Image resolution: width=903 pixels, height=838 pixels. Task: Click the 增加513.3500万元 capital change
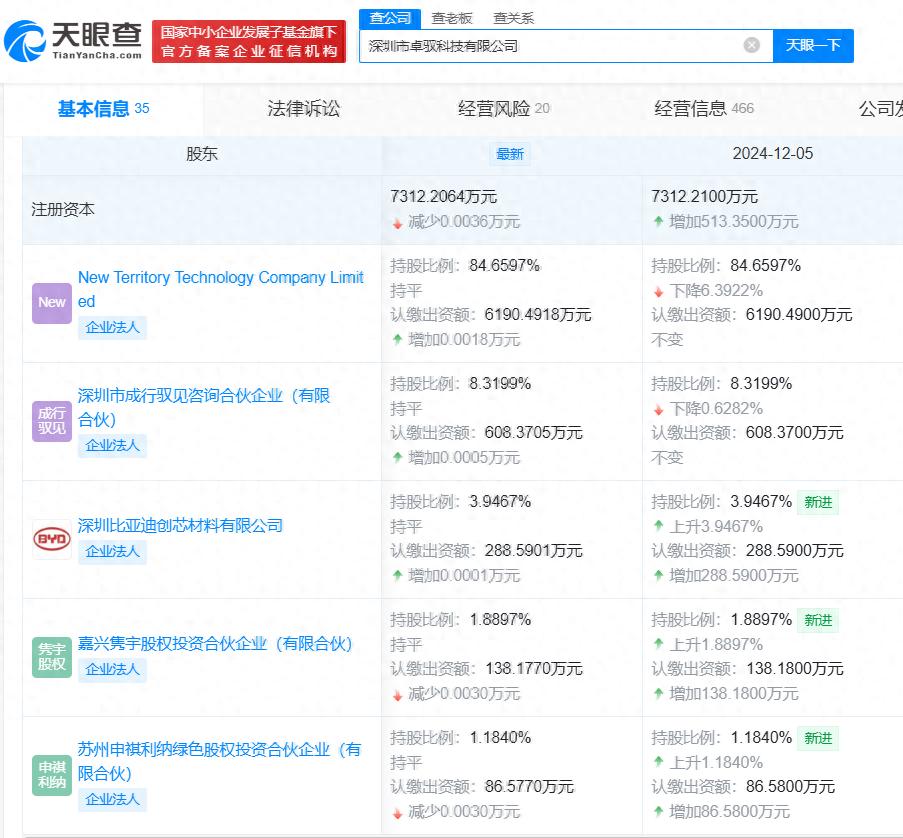click(x=734, y=222)
